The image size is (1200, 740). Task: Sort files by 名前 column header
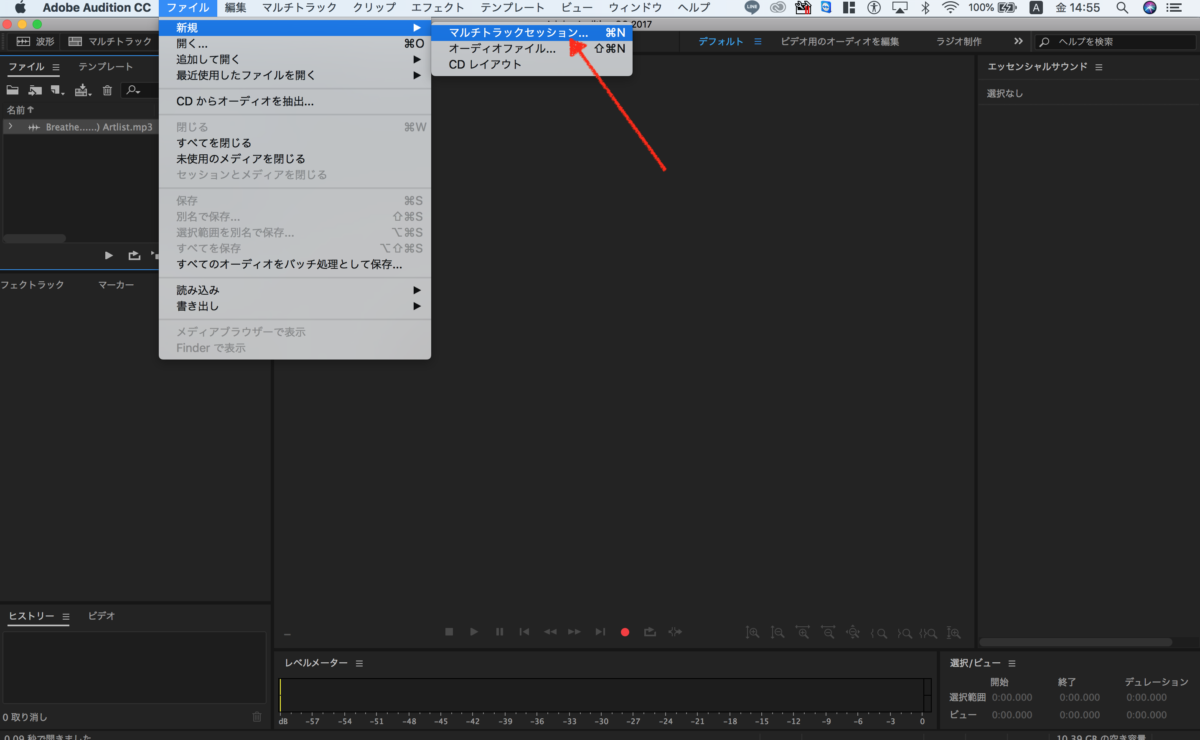point(19,110)
